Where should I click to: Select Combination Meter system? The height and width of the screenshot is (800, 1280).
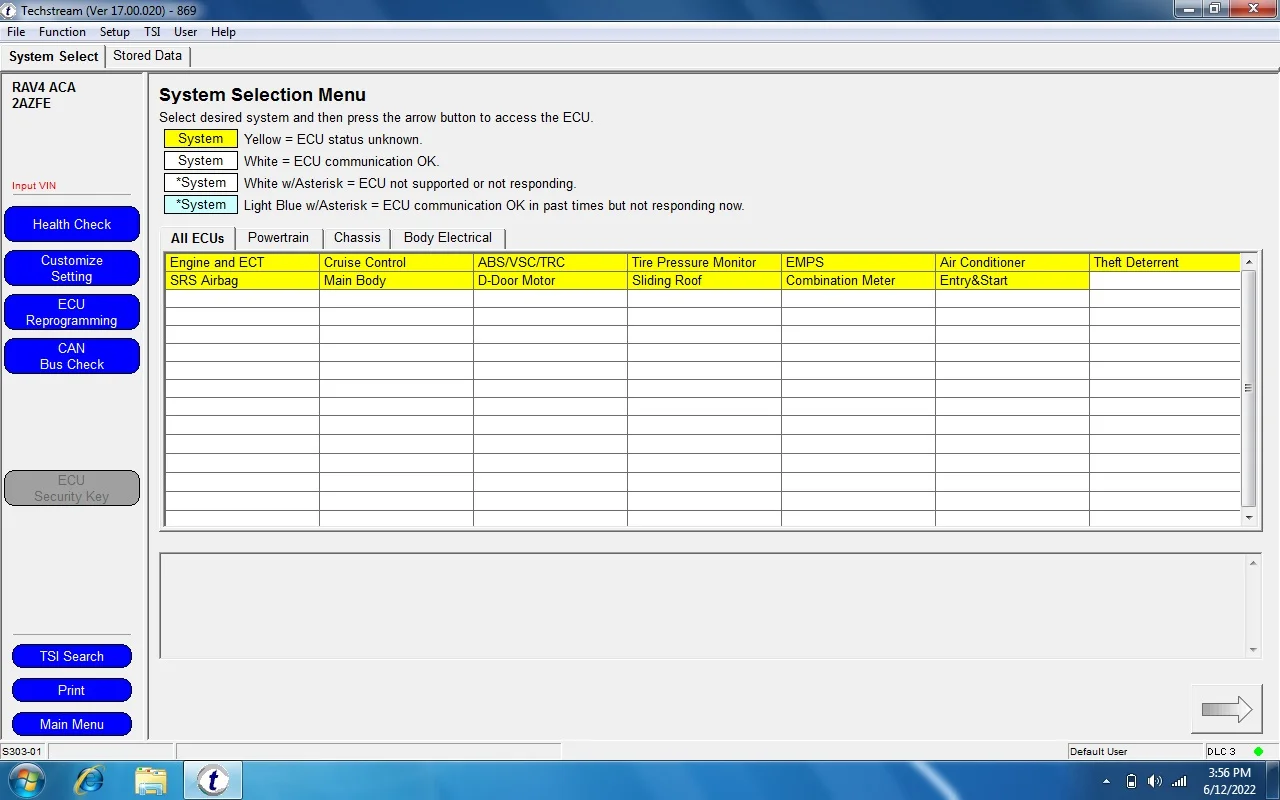858,281
